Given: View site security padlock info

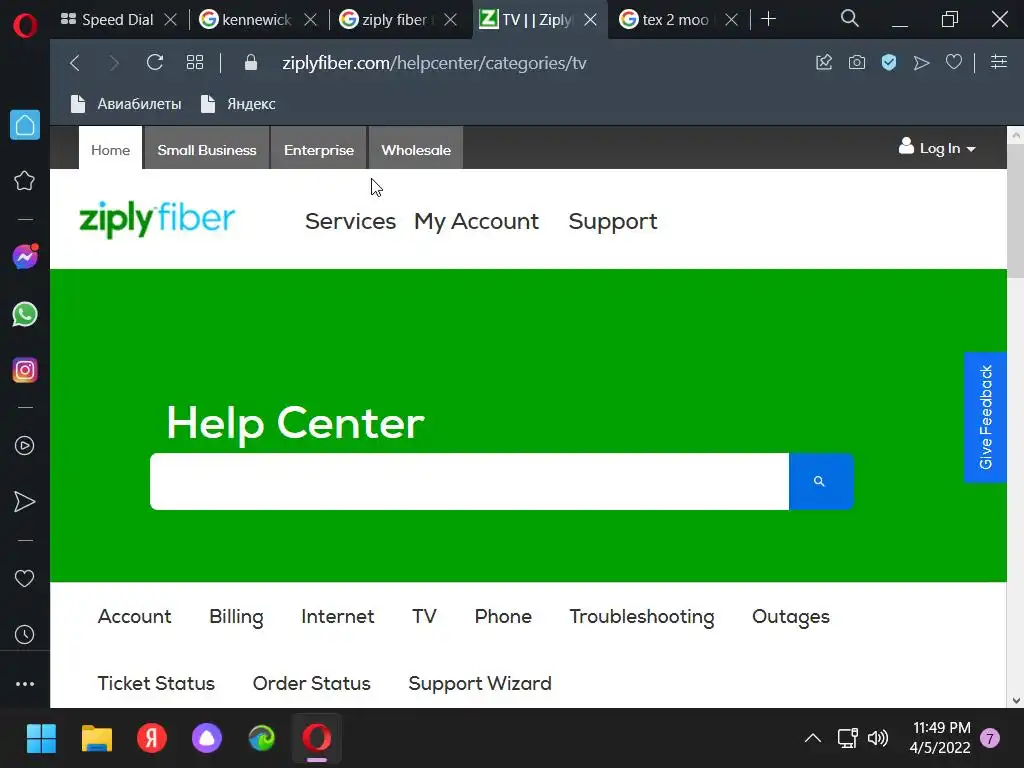Looking at the screenshot, I should coord(251,63).
